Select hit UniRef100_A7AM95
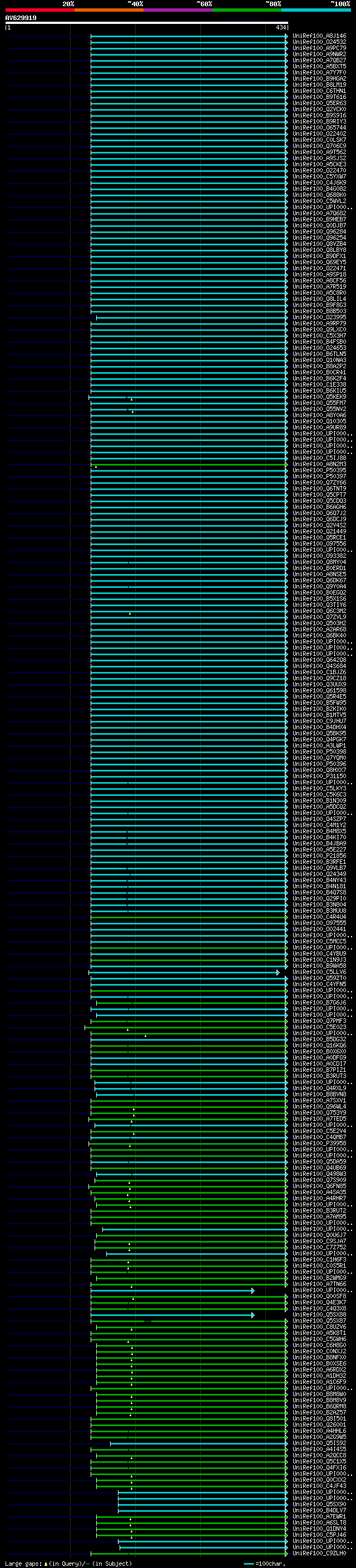Screen dimensions: 356x1568 [x=319, y=1217]
